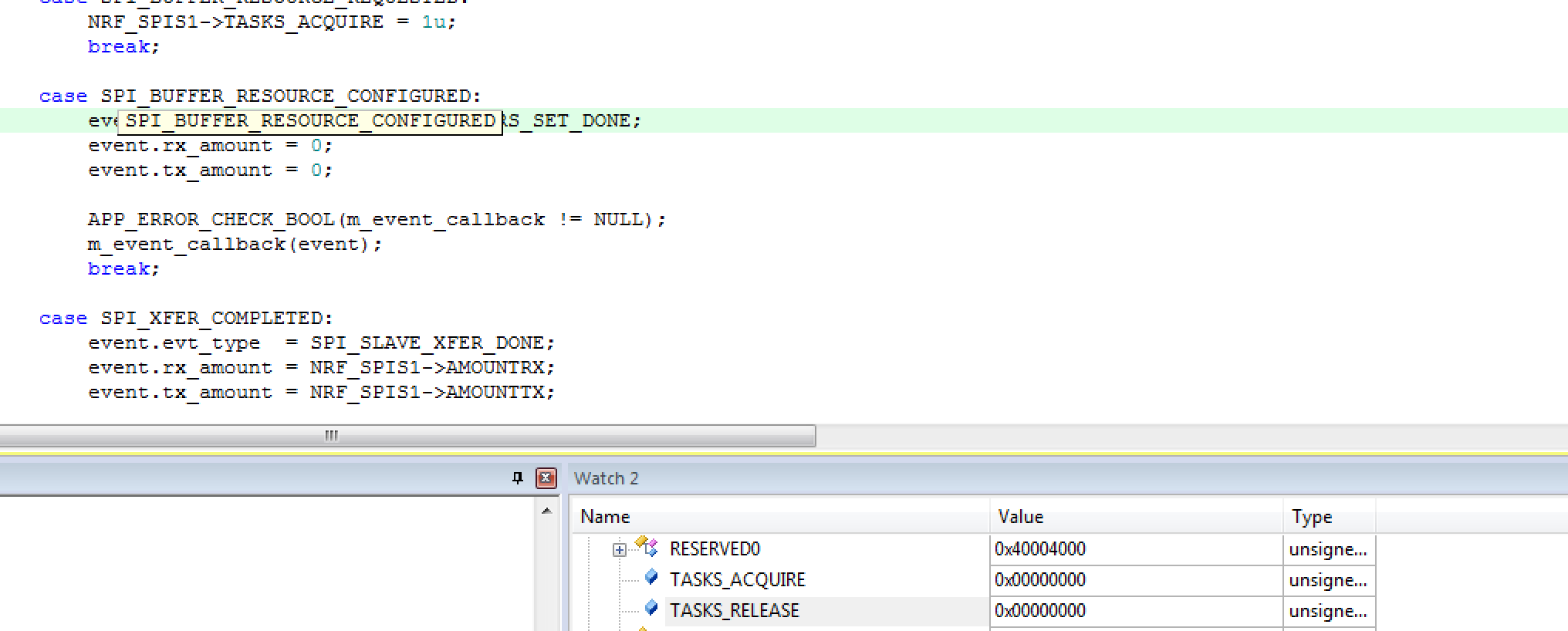Image resolution: width=1568 pixels, height=631 pixels.
Task: Click the TASKS_RELEASE value 0x00000000
Action: pyautogui.click(x=1039, y=611)
